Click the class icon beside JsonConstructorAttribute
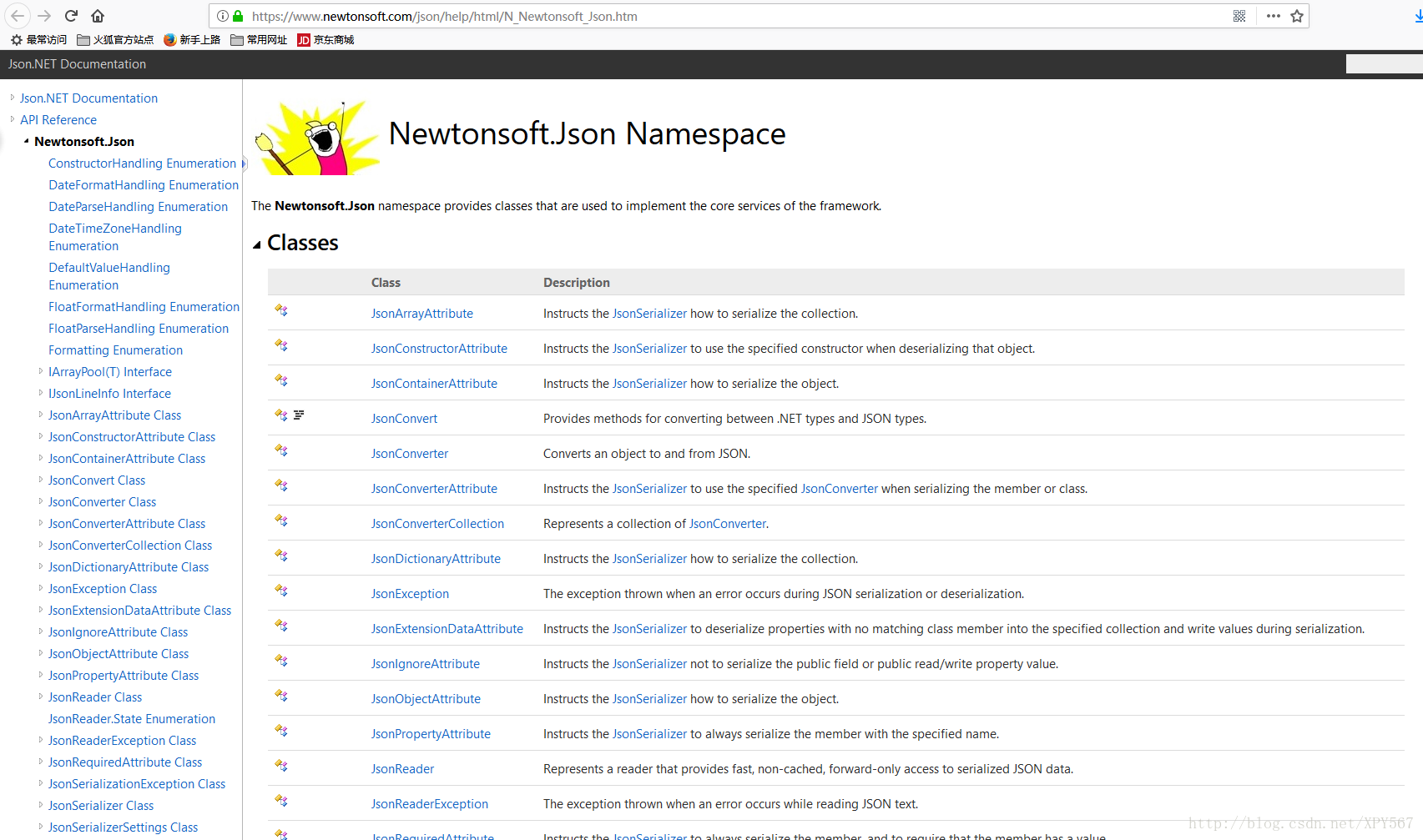 pos(281,345)
